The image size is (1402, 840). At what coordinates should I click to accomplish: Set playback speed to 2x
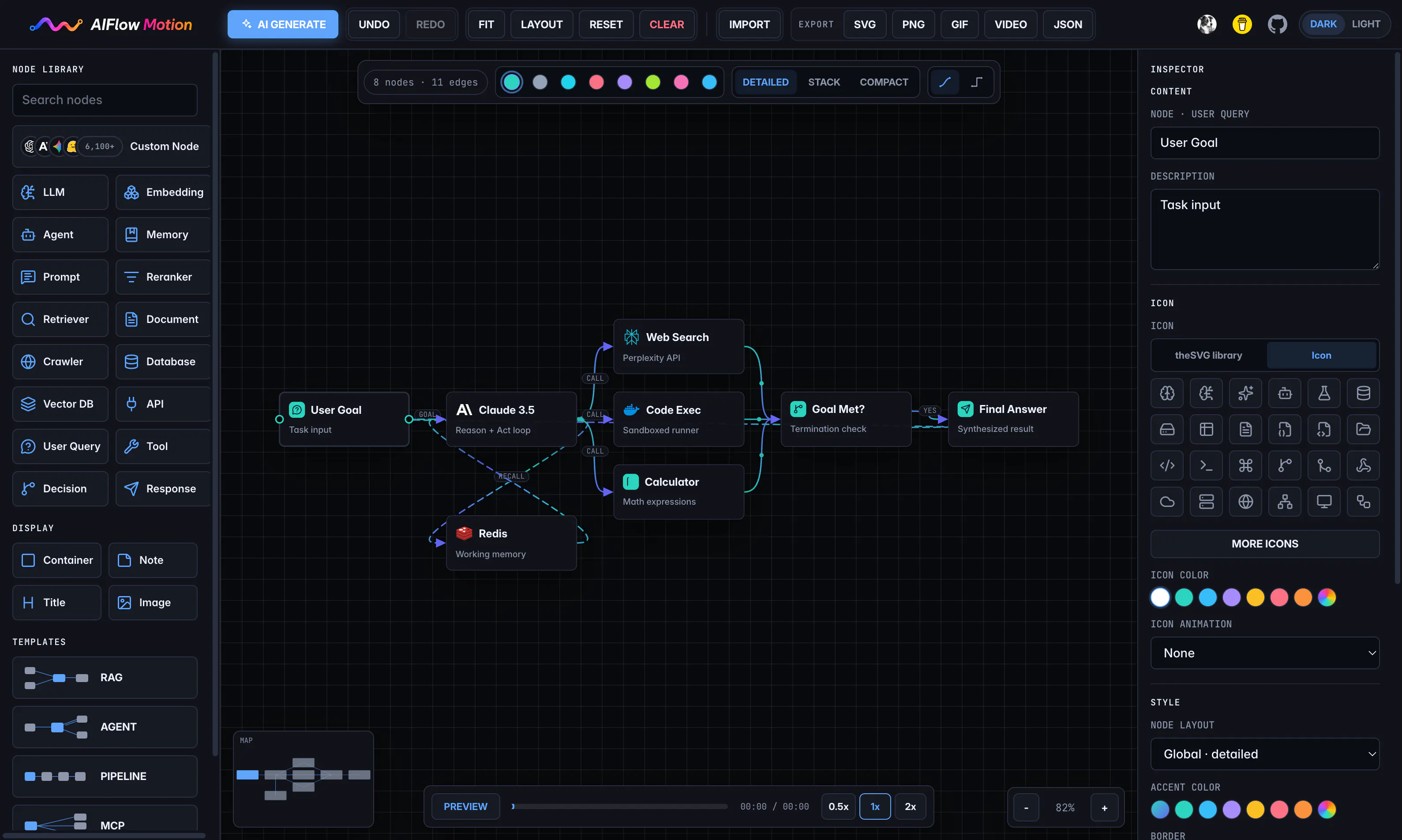tap(910, 806)
